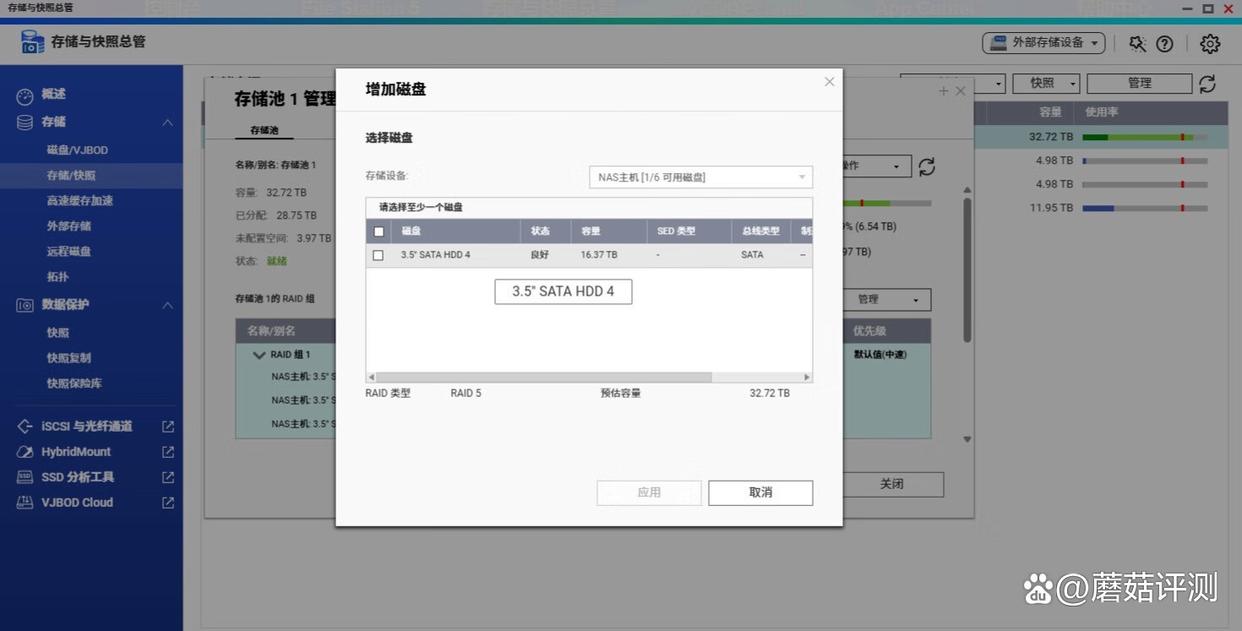Toggle select-all checkbox in disk table header
This screenshot has width=1242, height=631.
[378, 231]
